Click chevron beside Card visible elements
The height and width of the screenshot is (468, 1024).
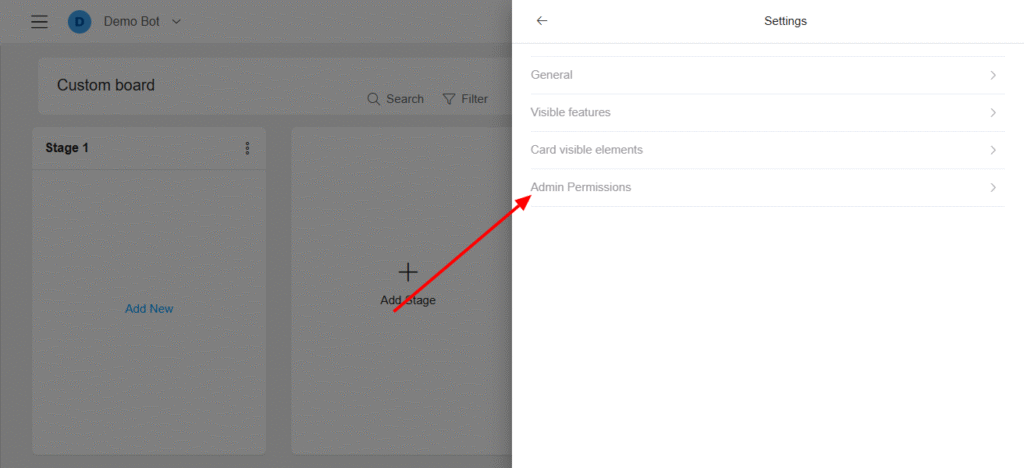993,150
